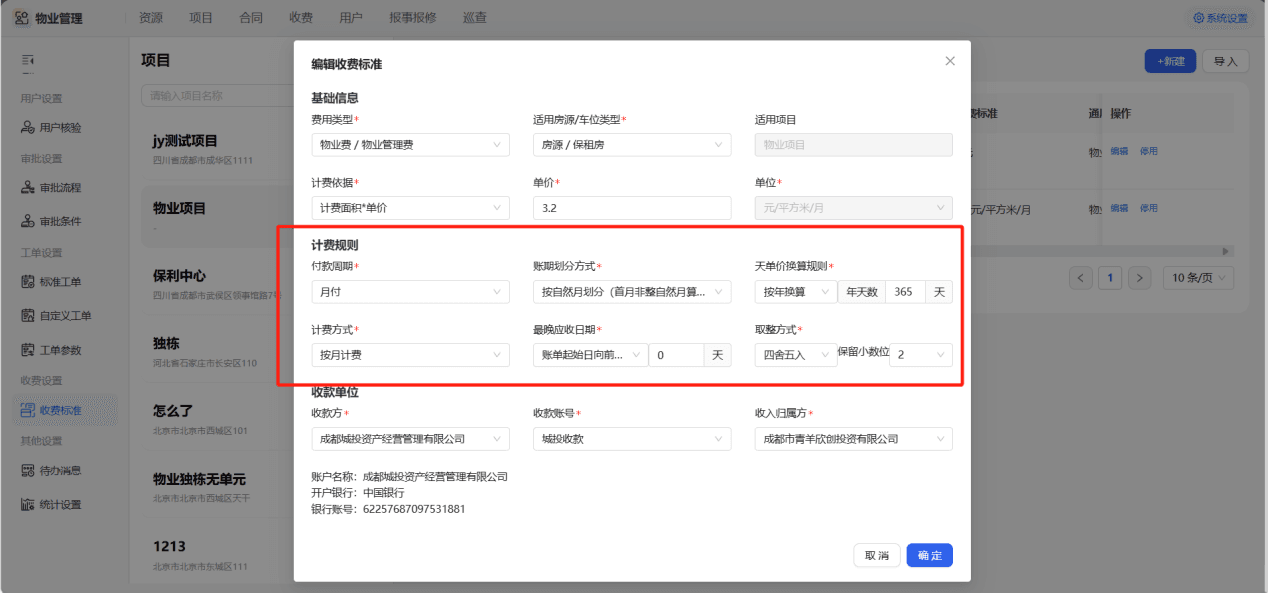Open the 收费 top menu

(300, 18)
